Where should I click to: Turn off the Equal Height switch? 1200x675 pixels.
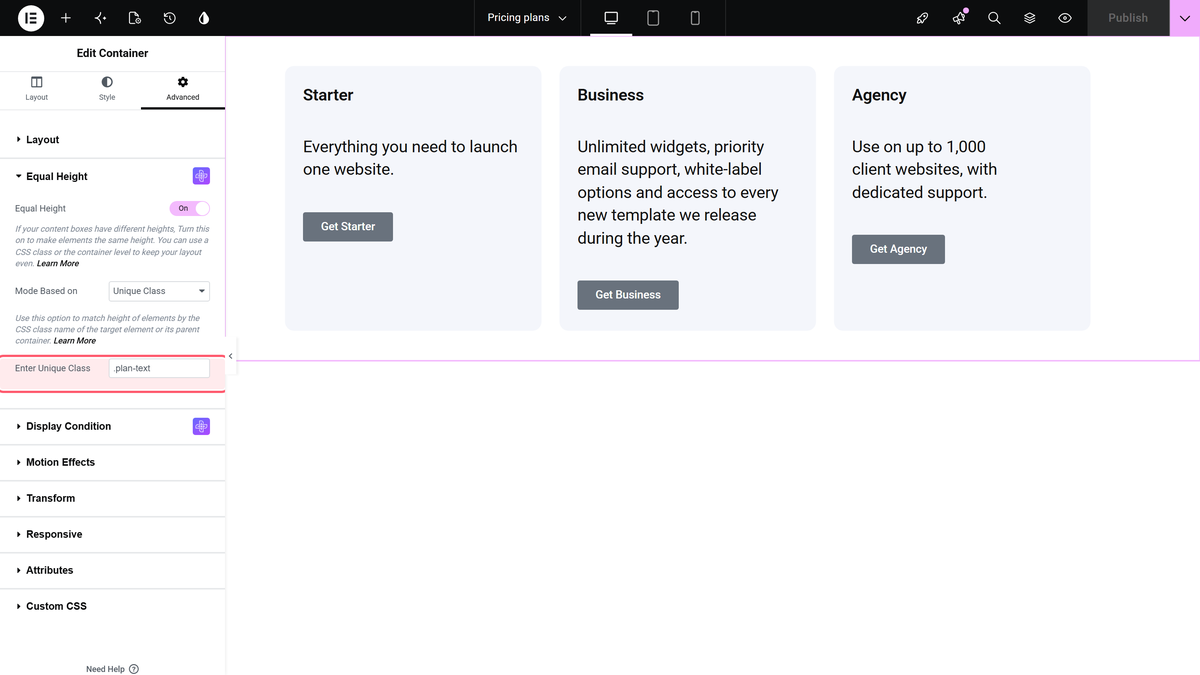click(190, 208)
